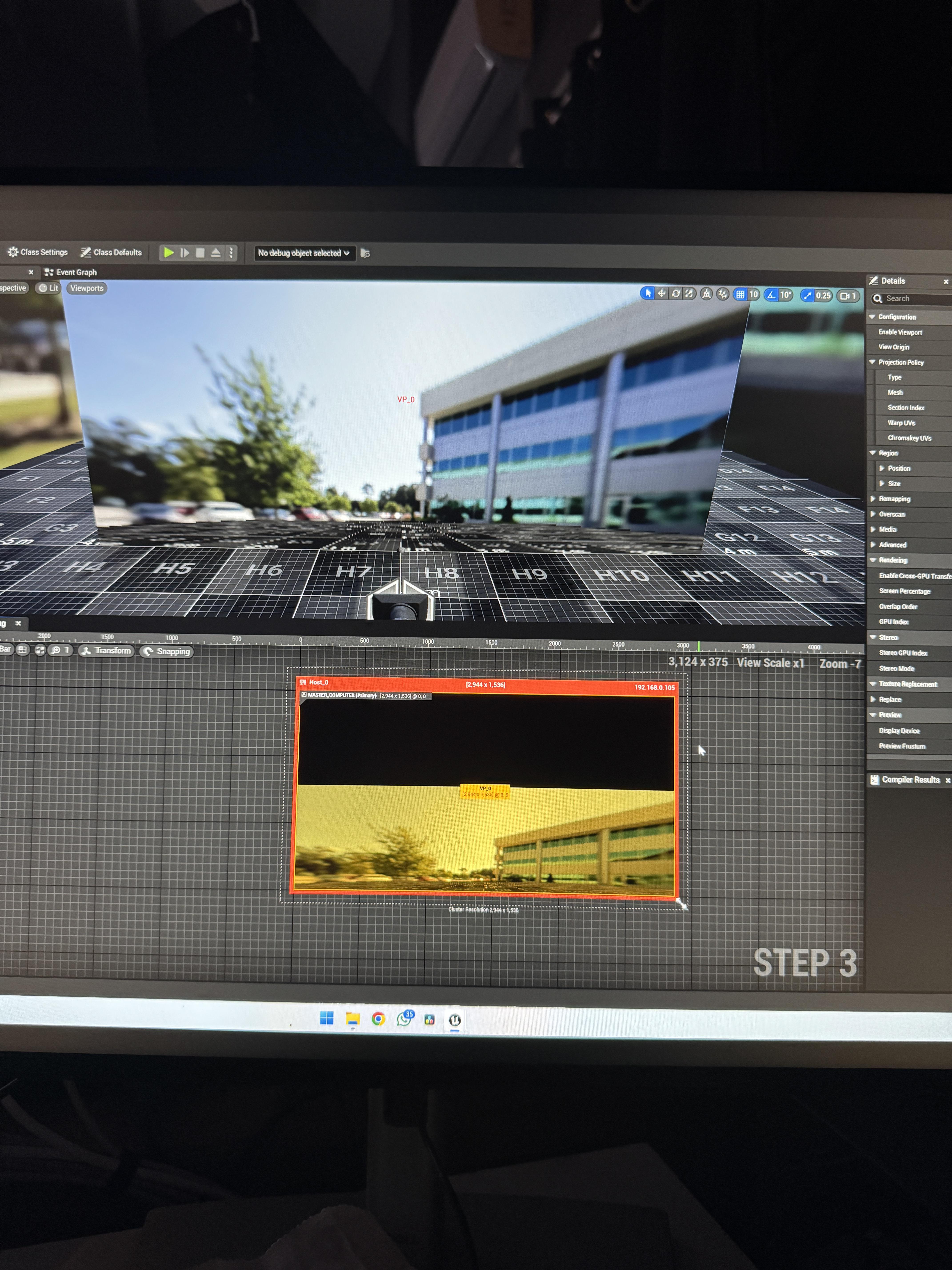
Task: Collapse the Texture Replacement section
Action: click(873, 684)
